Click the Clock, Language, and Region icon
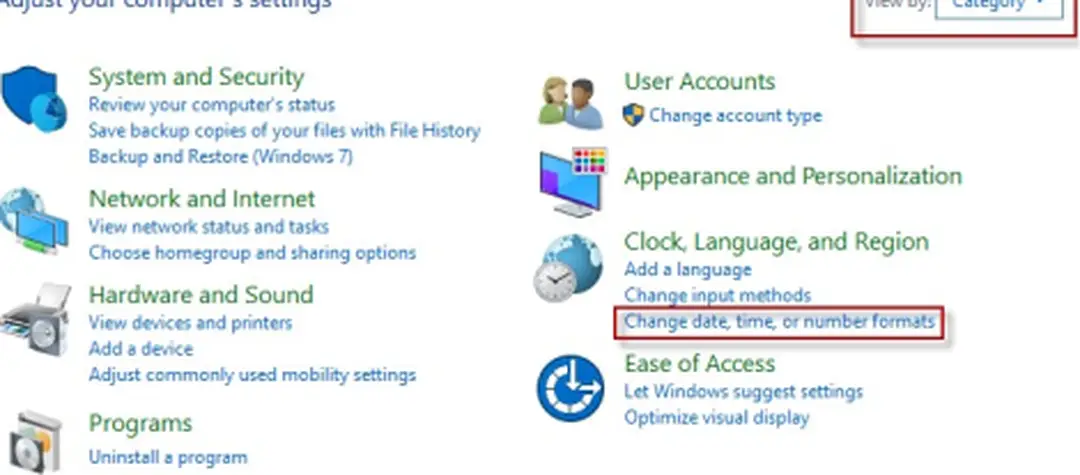 click(568, 269)
